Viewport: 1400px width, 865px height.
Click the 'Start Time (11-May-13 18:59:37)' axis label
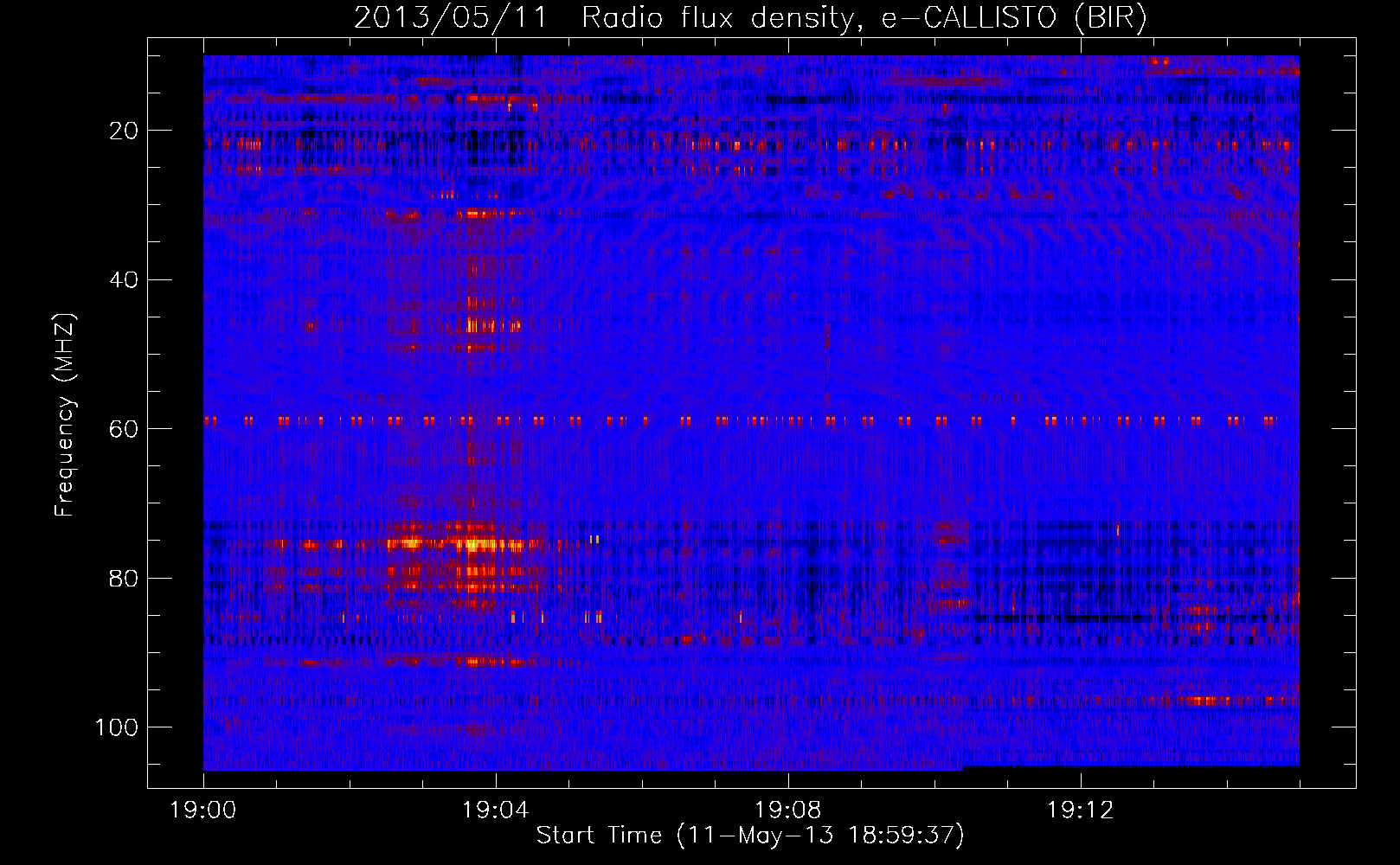[750, 836]
